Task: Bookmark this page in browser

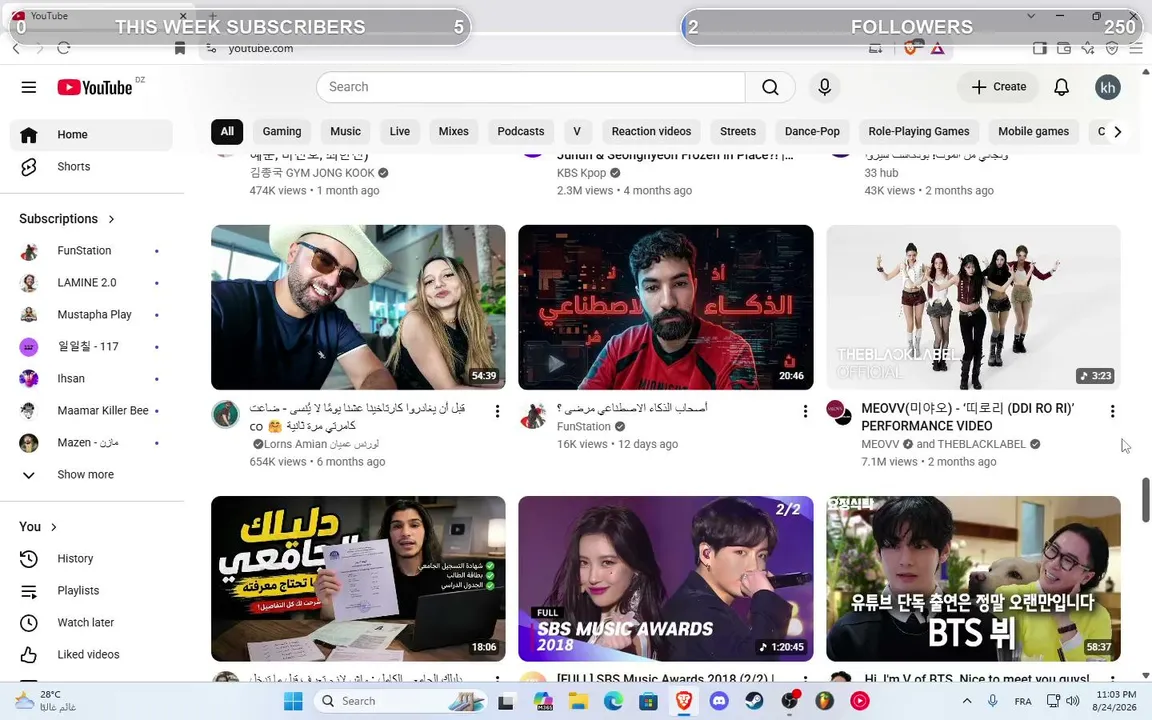Action: tap(180, 48)
